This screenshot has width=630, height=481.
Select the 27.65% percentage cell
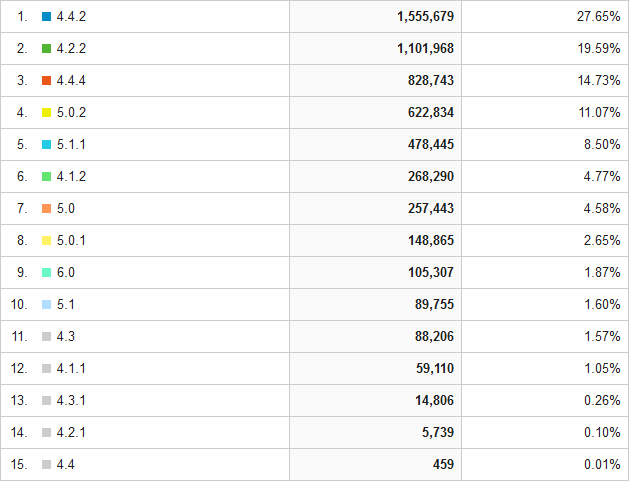click(545, 16)
